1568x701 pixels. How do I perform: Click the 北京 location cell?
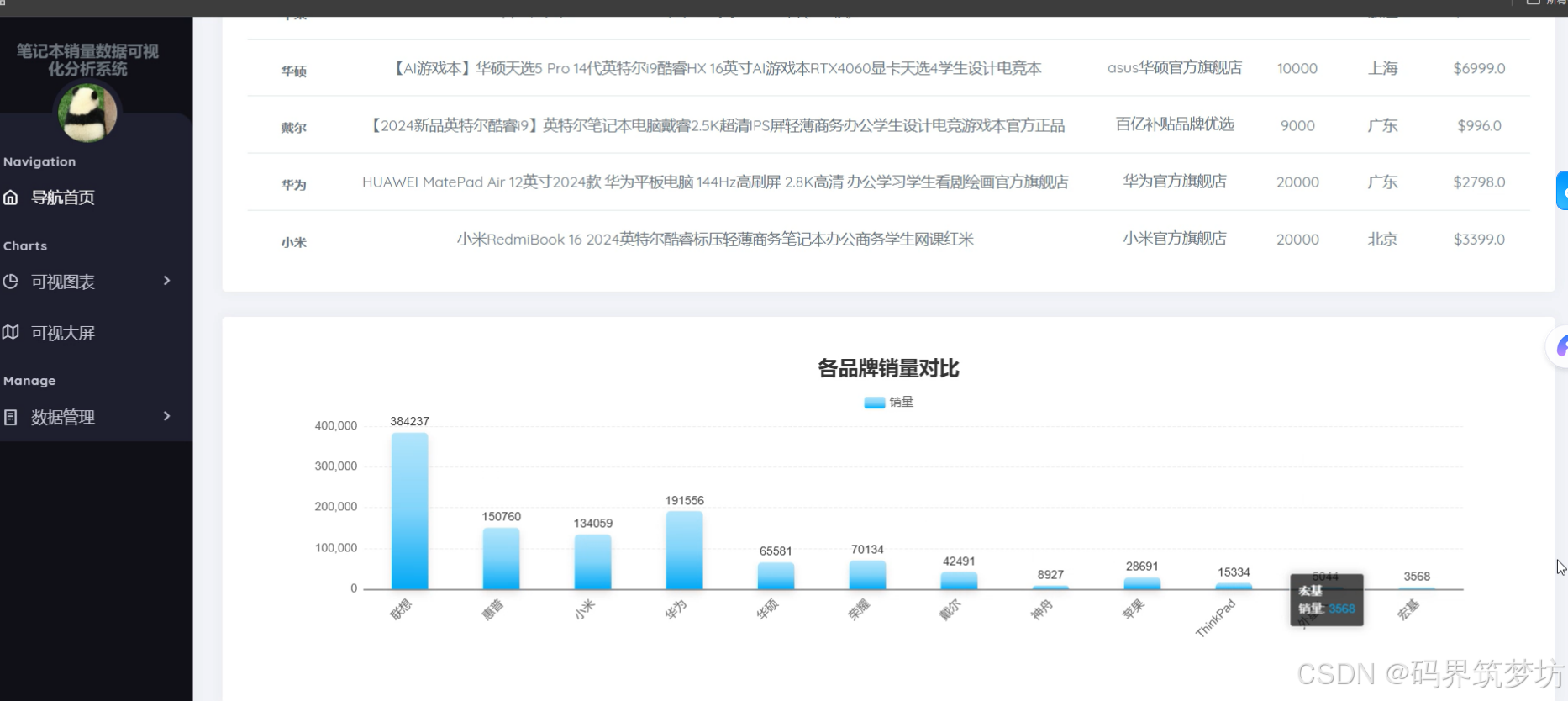[1382, 239]
